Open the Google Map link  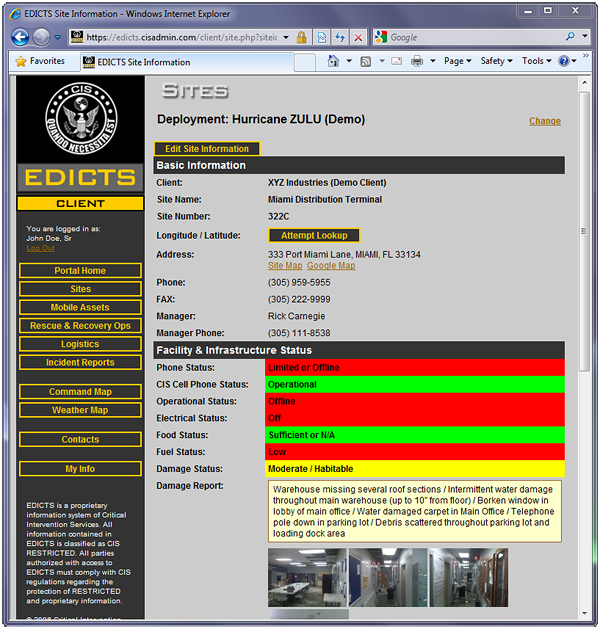coord(331,266)
